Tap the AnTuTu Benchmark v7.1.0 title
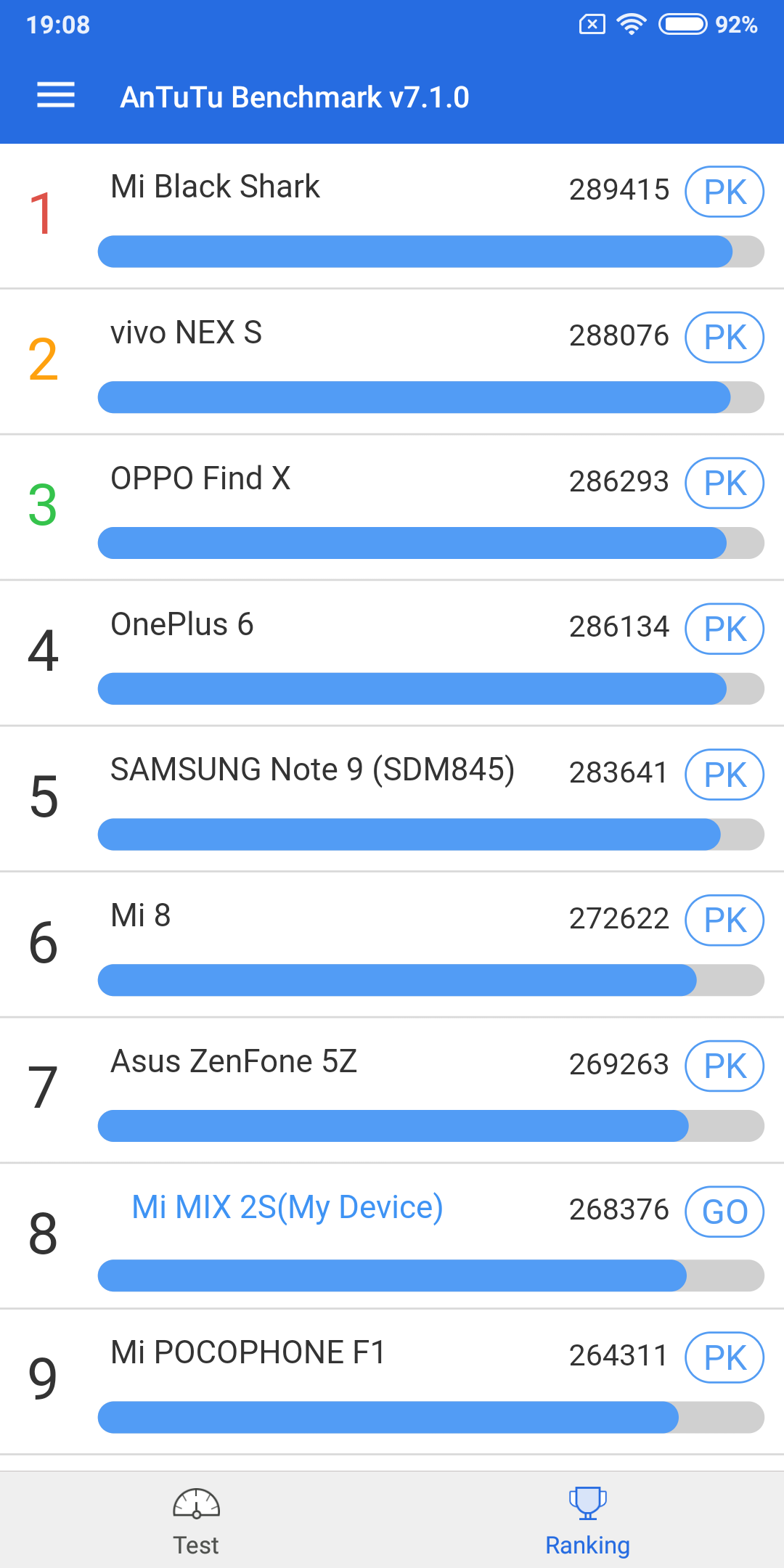Viewport: 784px width, 1568px height. (295, 97)
